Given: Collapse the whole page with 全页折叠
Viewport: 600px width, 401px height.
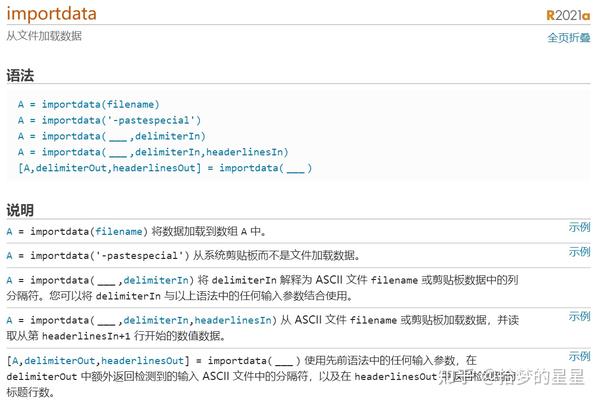Looking at the screenshot, I should [x=569, y=38].
